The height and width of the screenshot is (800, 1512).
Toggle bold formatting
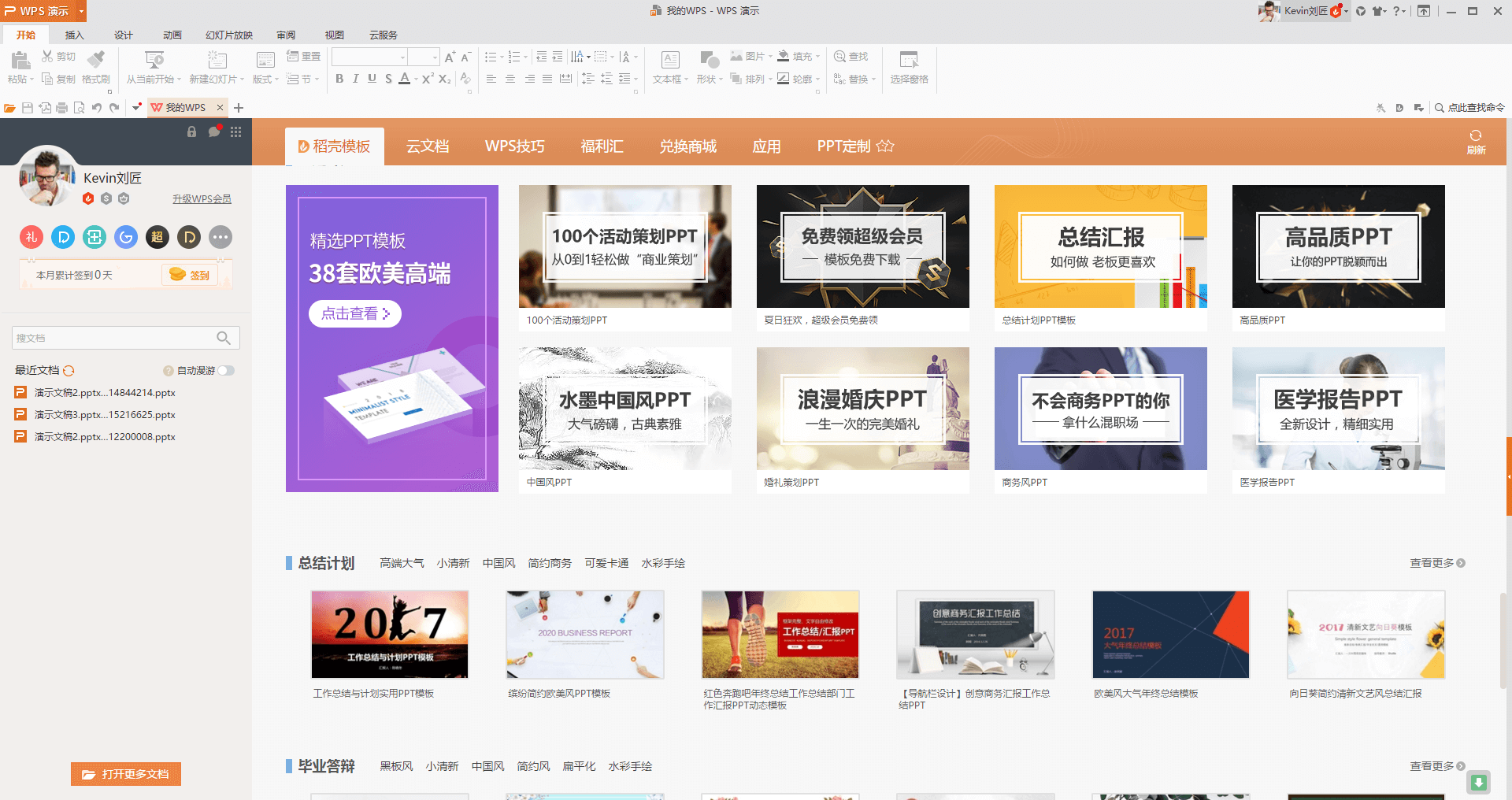(x=339, y=79)
